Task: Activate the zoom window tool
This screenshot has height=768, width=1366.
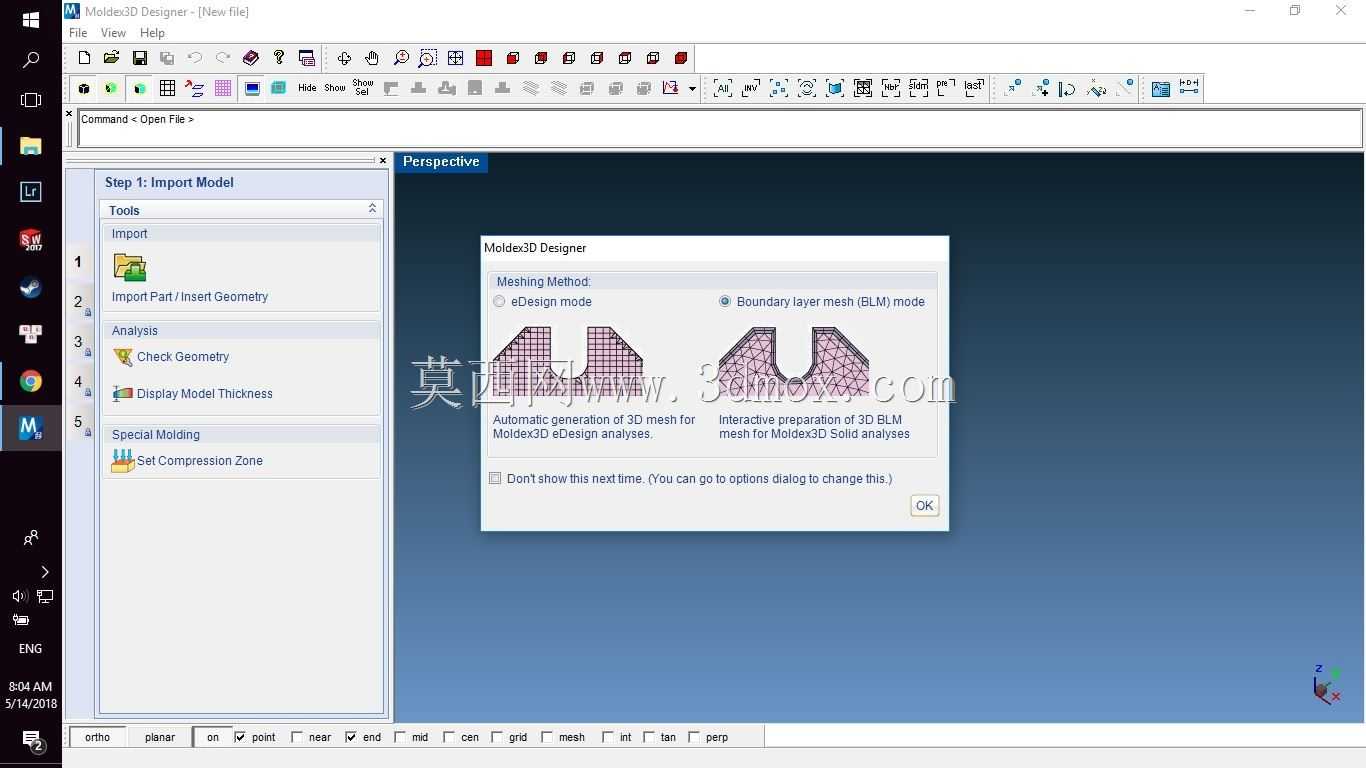Action: (x=428, y=58)
